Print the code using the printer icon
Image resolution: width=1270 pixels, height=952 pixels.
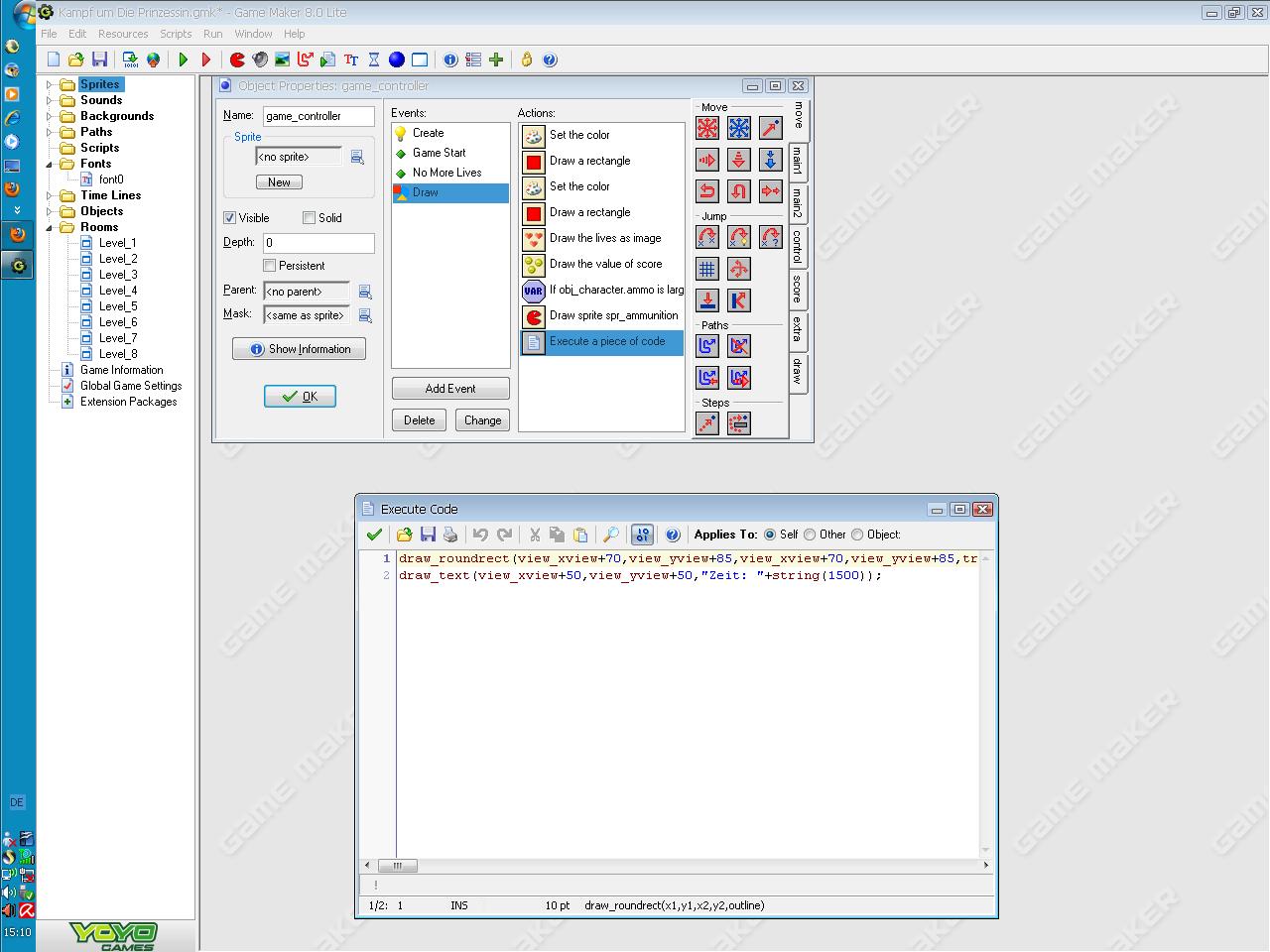(x=450, y=535)
